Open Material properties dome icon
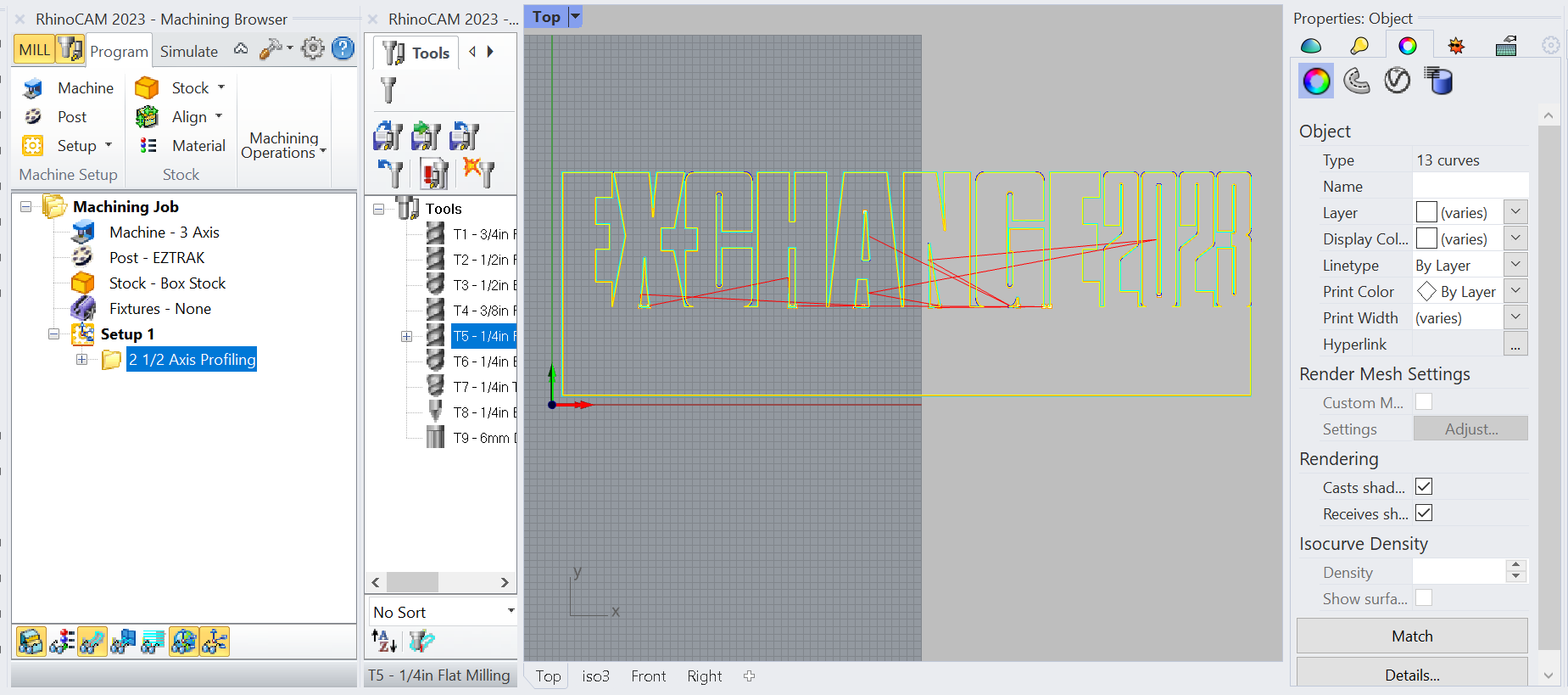 point(1311,46)
